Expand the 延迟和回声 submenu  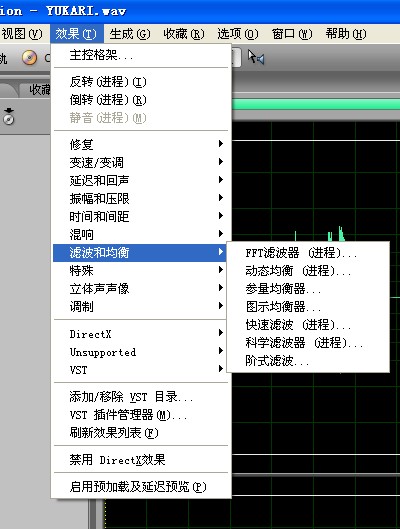[142, 180]
